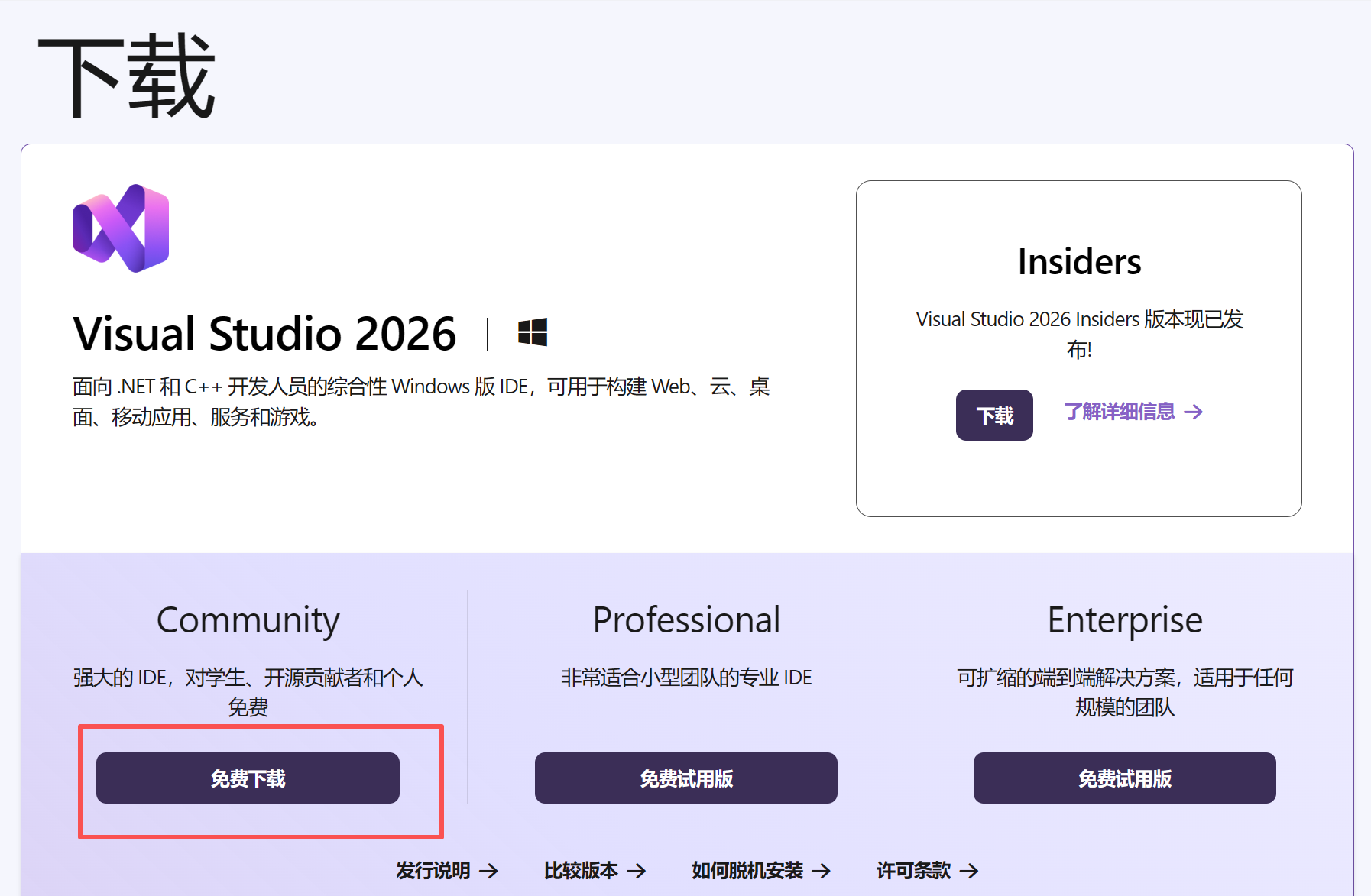1371x896 pixels.
Task: Click the Visual Studio 2026 heading
Action: [264, 334]
